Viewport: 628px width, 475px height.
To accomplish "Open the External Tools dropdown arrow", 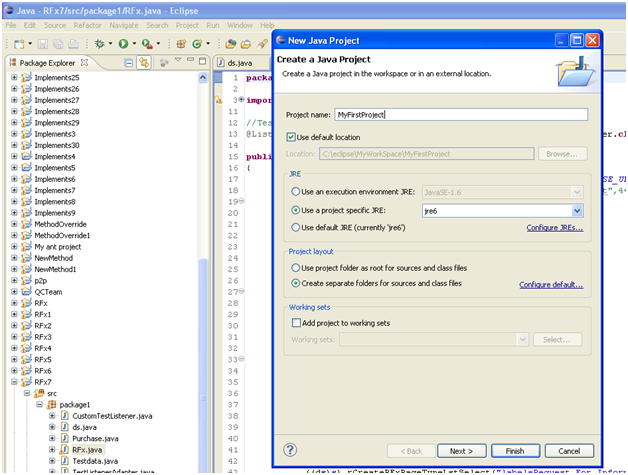I will coord(158,44).
